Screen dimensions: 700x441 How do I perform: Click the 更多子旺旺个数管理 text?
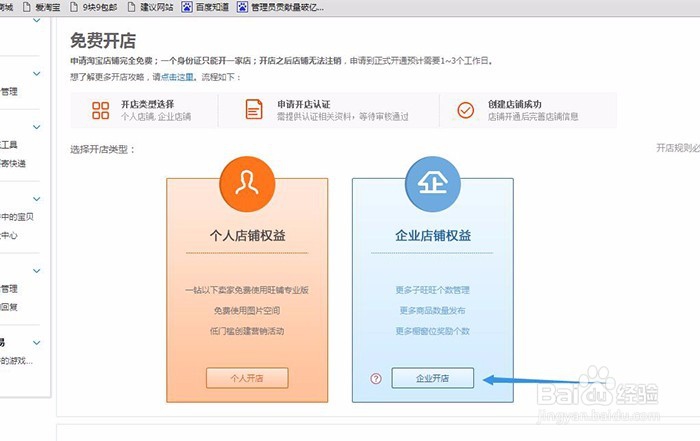click(x=433, y=290)
